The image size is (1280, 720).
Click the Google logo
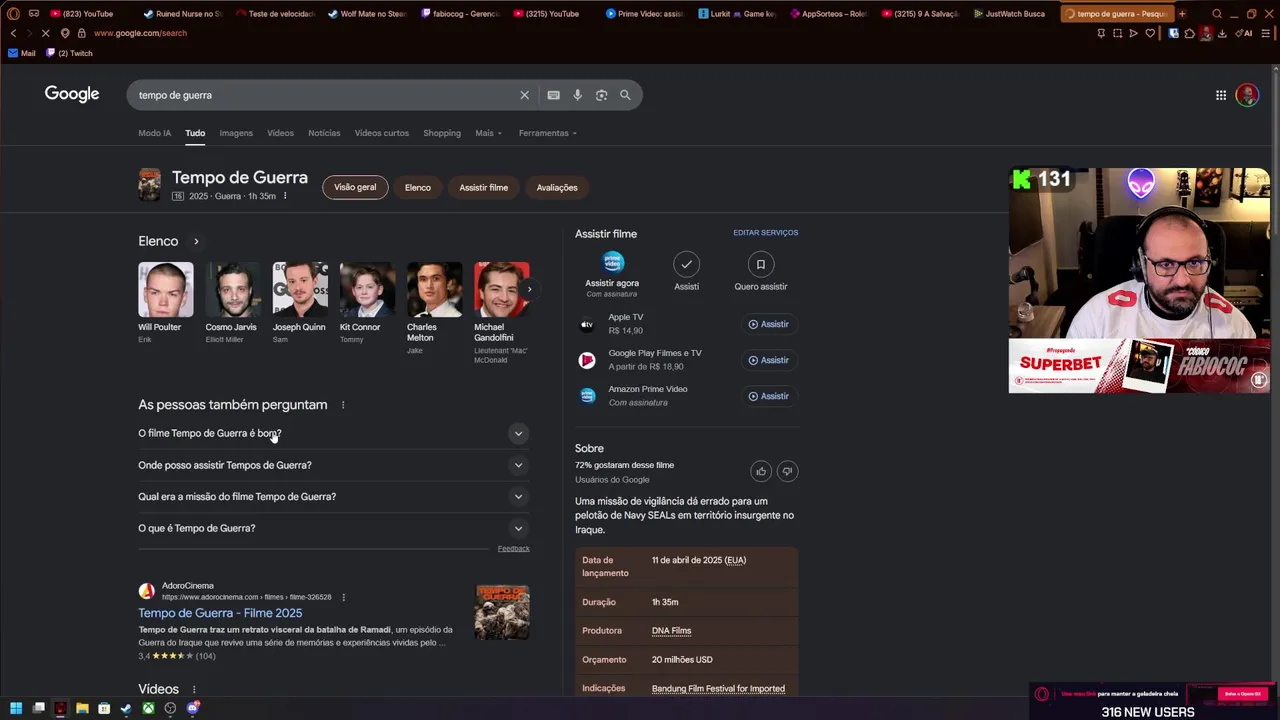(x=72, y=94)
